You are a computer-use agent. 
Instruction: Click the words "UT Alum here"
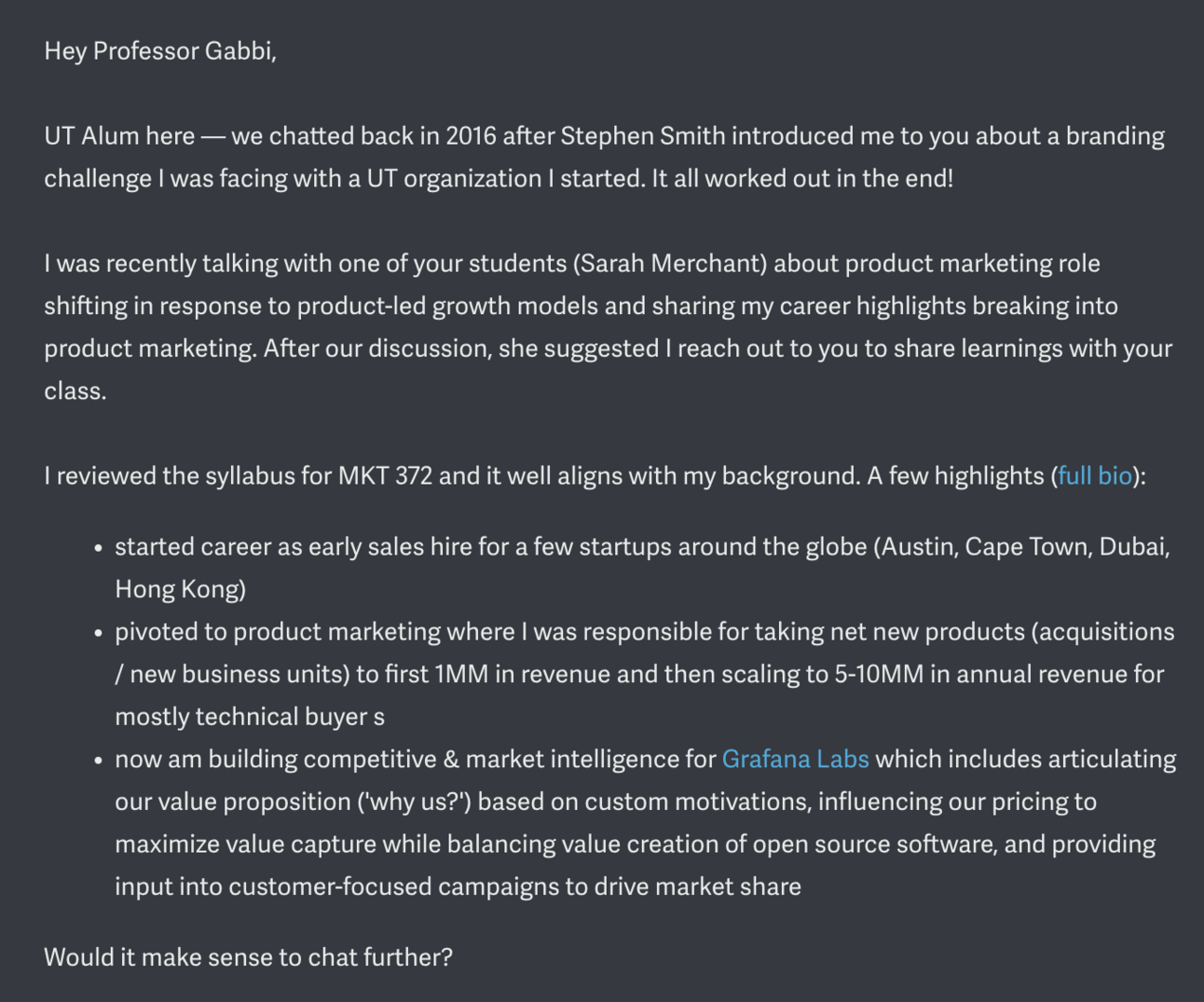click(119, 136)
